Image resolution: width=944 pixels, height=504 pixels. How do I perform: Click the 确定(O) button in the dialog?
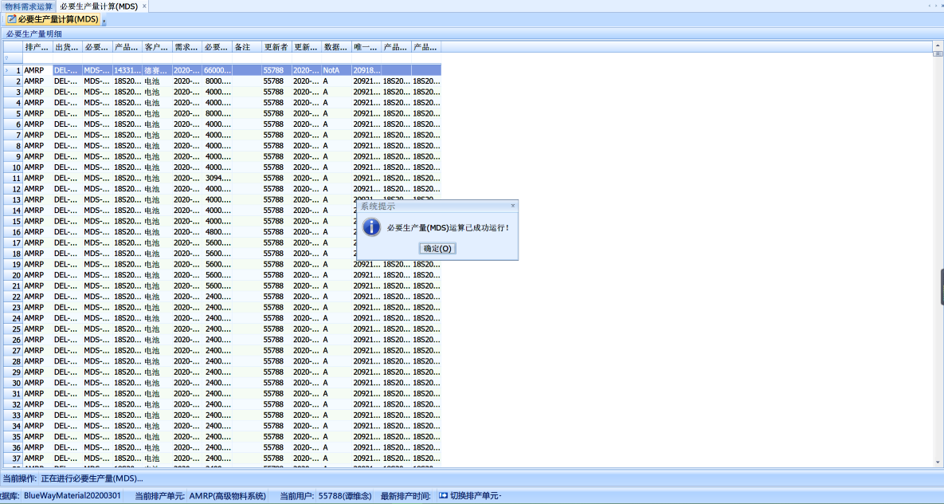pyautogui.click(x=437, y=248)
